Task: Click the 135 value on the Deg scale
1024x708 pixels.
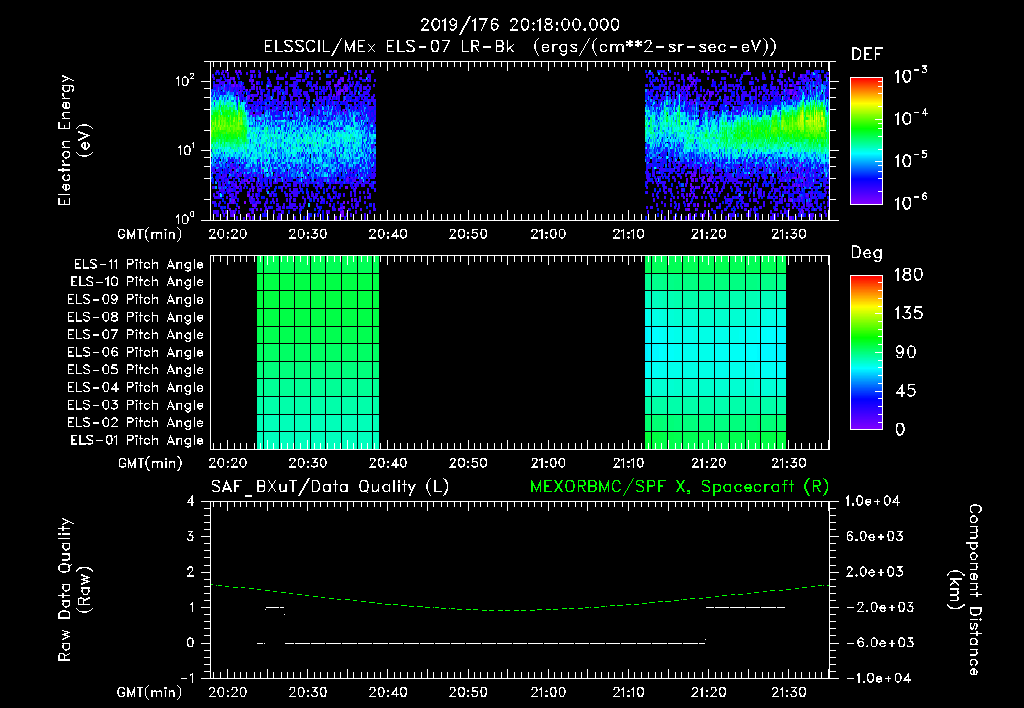Action: pos(908,314)
